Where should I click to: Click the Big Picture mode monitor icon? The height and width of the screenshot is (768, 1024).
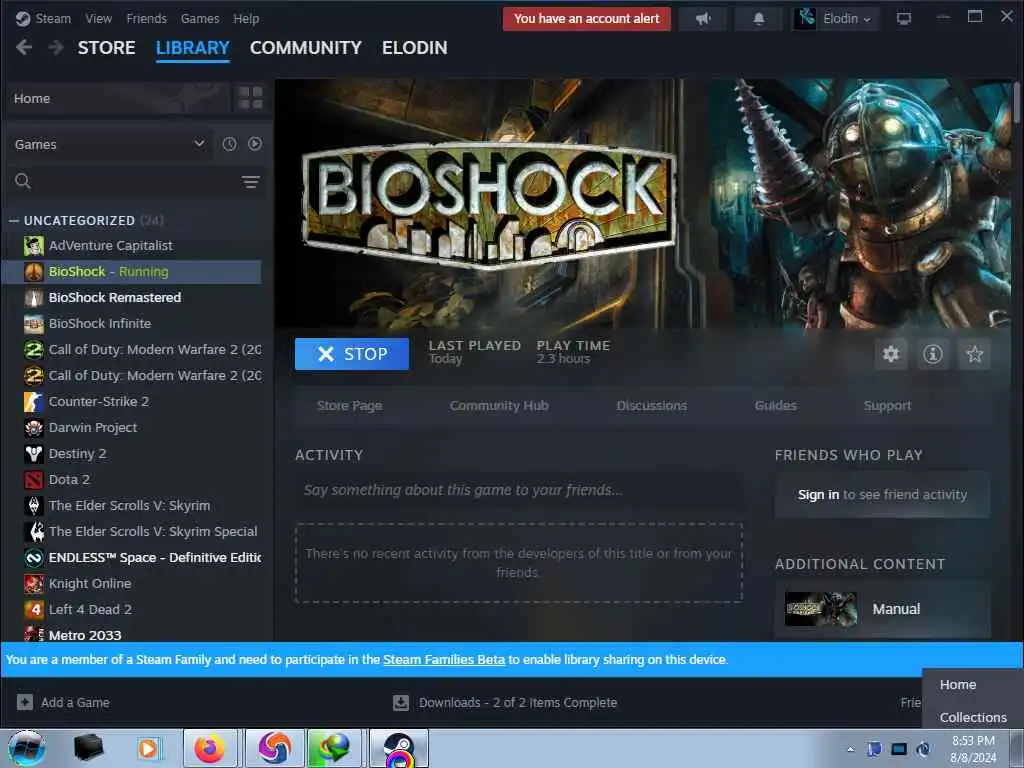(x=903, y=19)
